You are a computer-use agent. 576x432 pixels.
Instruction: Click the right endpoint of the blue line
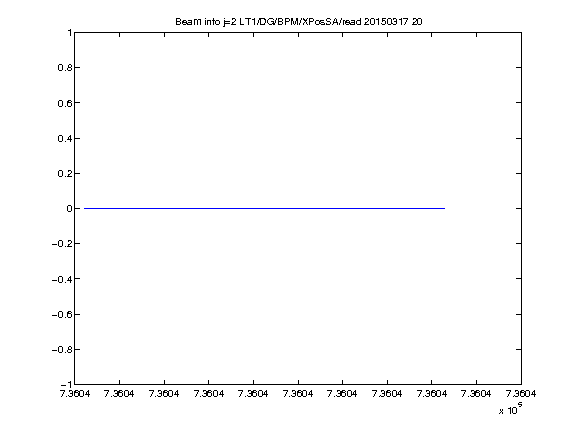tap(444, 208)
